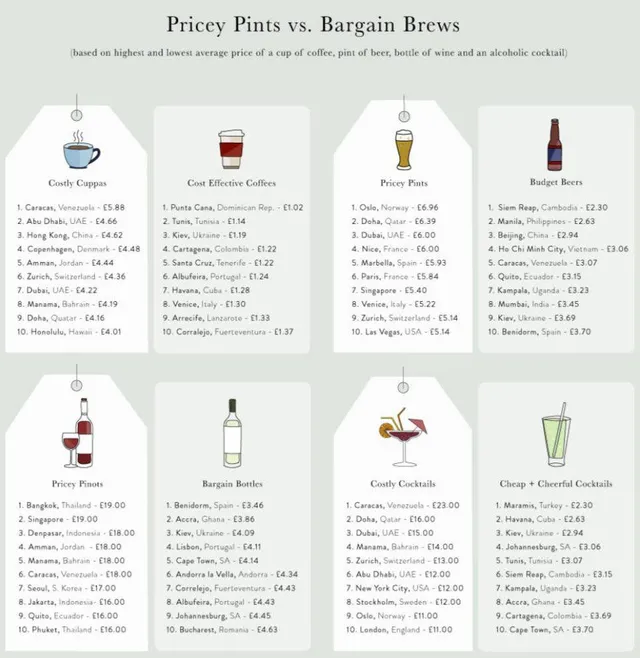
Task: Click the subtitle text under the title
Action: click(x=319, y=52)
